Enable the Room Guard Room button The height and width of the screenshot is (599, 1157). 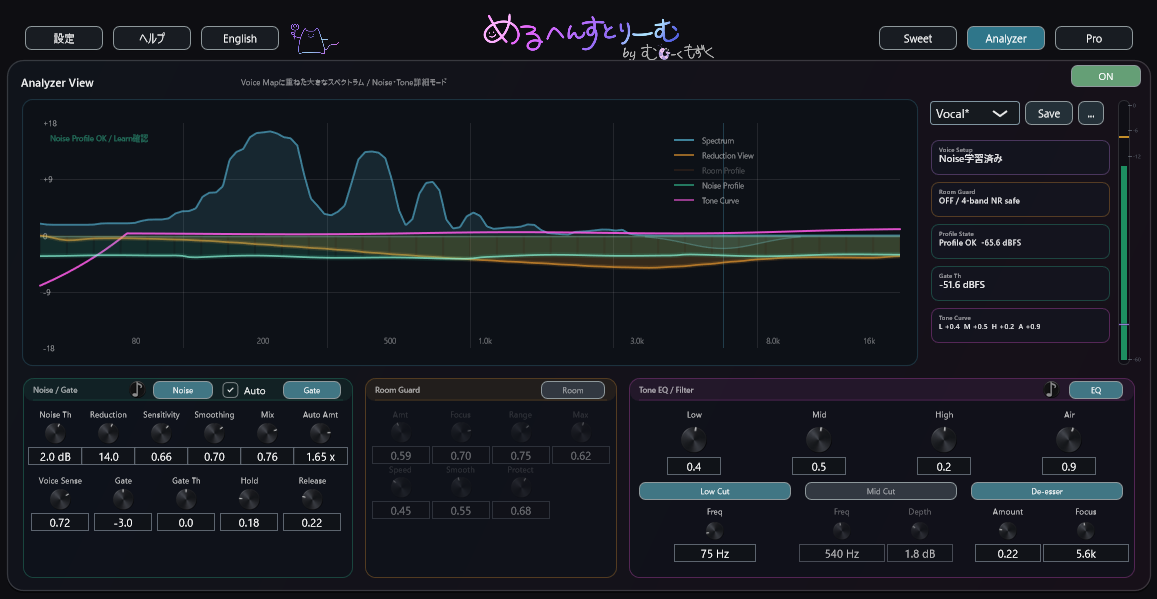pos(573,389)
